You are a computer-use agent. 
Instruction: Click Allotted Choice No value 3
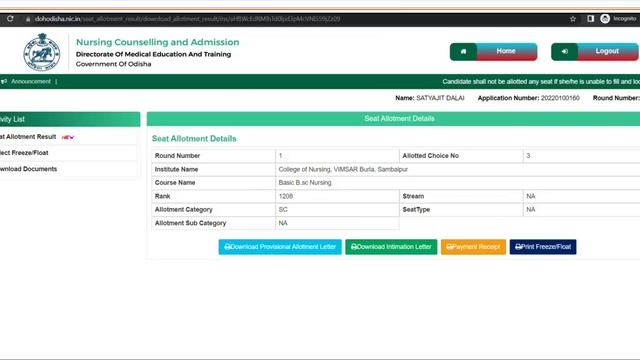[x=528, y=156]
